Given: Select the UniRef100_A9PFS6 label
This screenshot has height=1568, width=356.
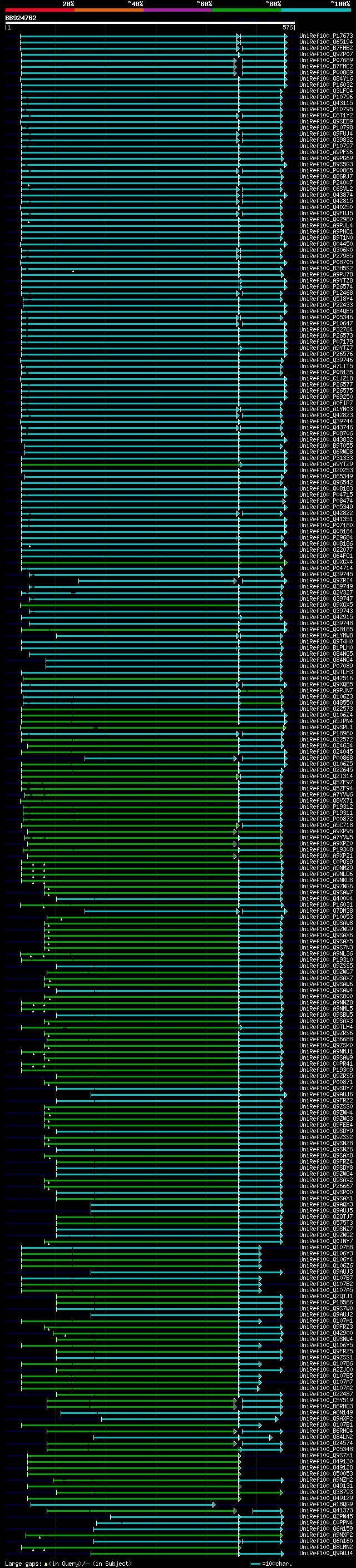Looking at the screenshot, I should pyautogui.click(x=326, y=152).
